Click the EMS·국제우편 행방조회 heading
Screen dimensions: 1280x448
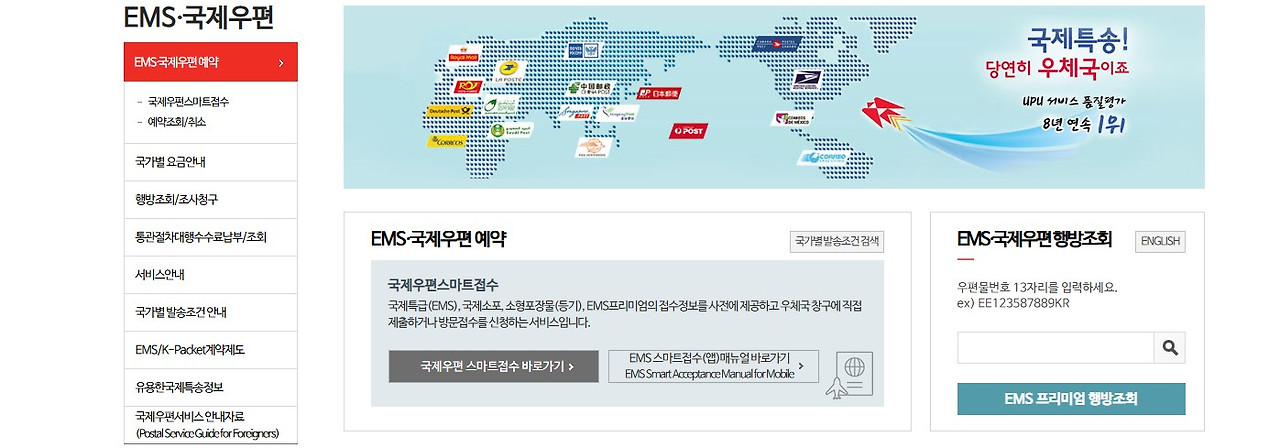[1034, 239]
